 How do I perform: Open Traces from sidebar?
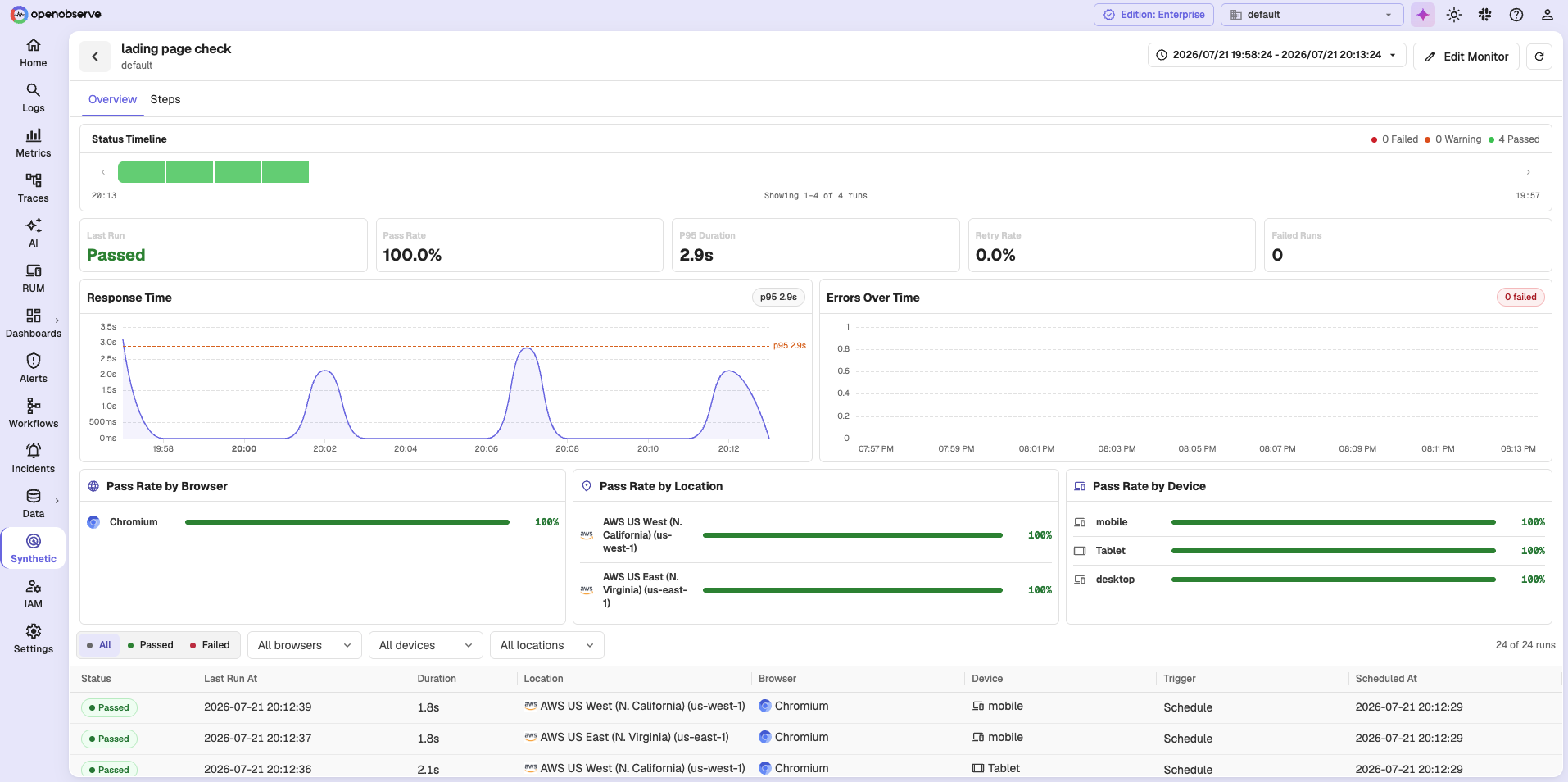34,188
